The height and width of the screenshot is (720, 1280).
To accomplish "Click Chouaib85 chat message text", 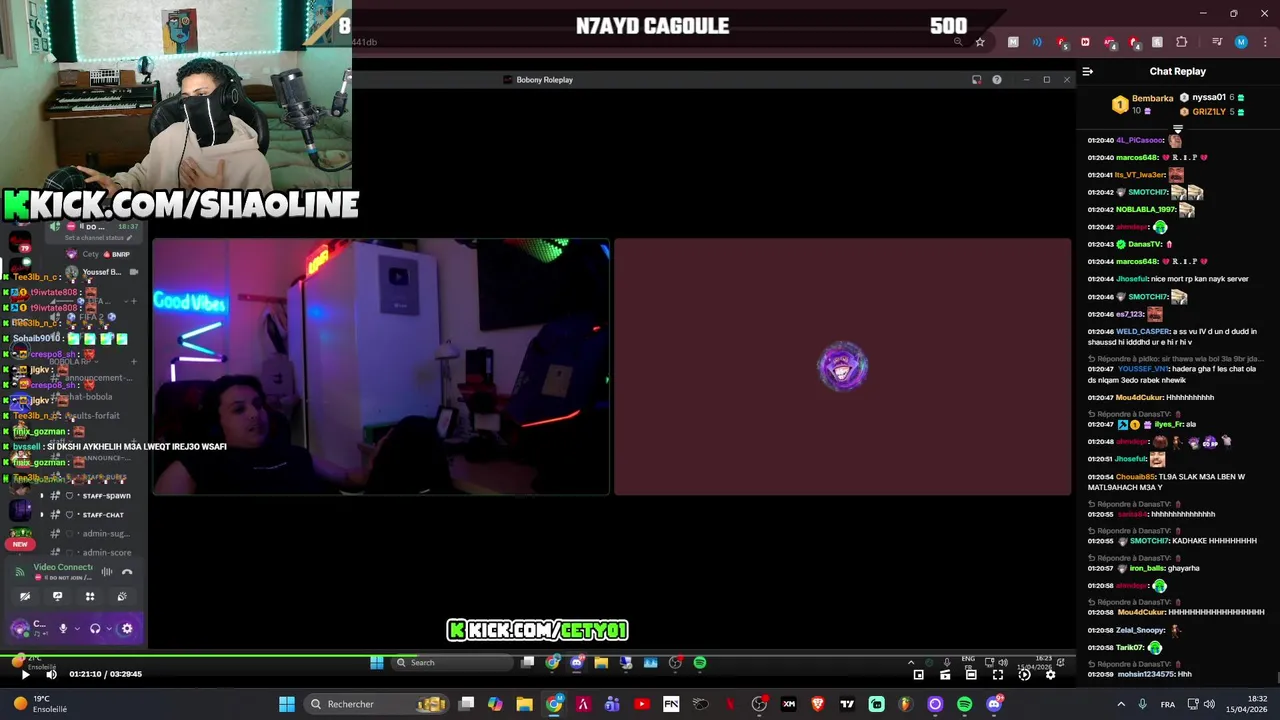I will (x=1166, y=482).
